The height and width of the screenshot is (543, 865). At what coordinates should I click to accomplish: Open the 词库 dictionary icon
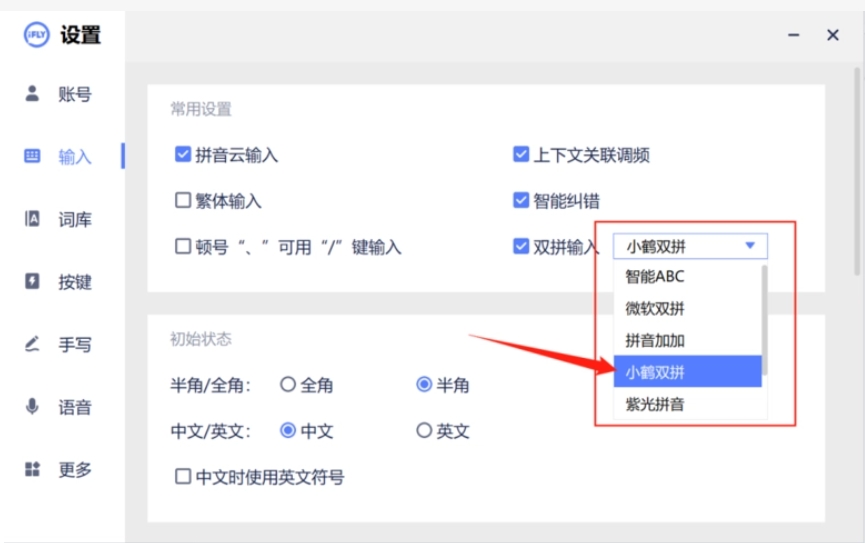coord(32,219)
